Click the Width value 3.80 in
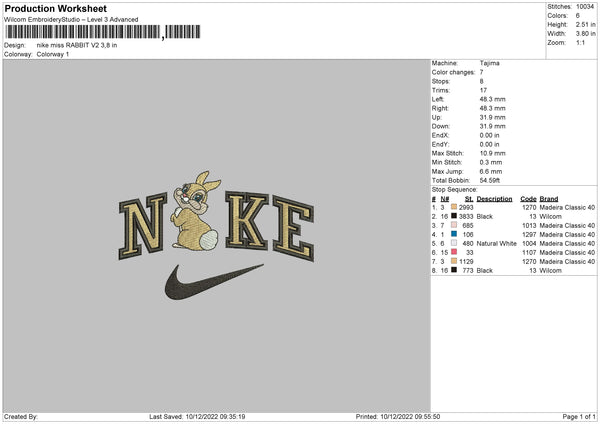The width and height of the screenshot is (600, 424). (585, 34)
